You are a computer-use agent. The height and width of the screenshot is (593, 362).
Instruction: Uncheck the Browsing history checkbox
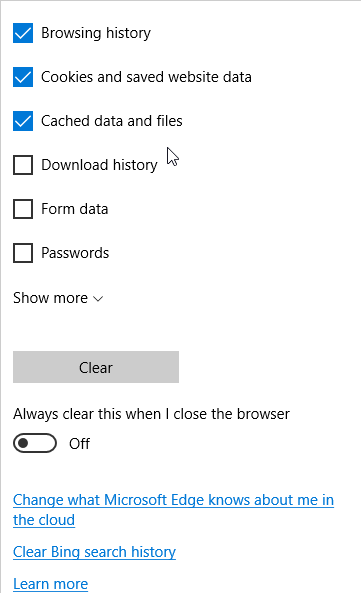[23, 33]
